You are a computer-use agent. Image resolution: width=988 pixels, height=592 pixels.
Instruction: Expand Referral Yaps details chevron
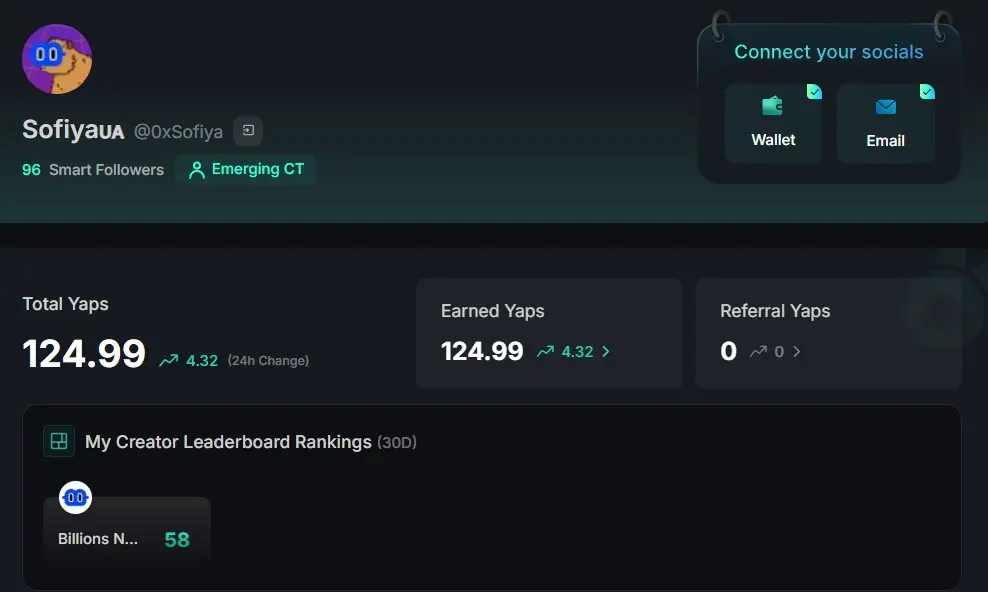(x=796, y=351)
